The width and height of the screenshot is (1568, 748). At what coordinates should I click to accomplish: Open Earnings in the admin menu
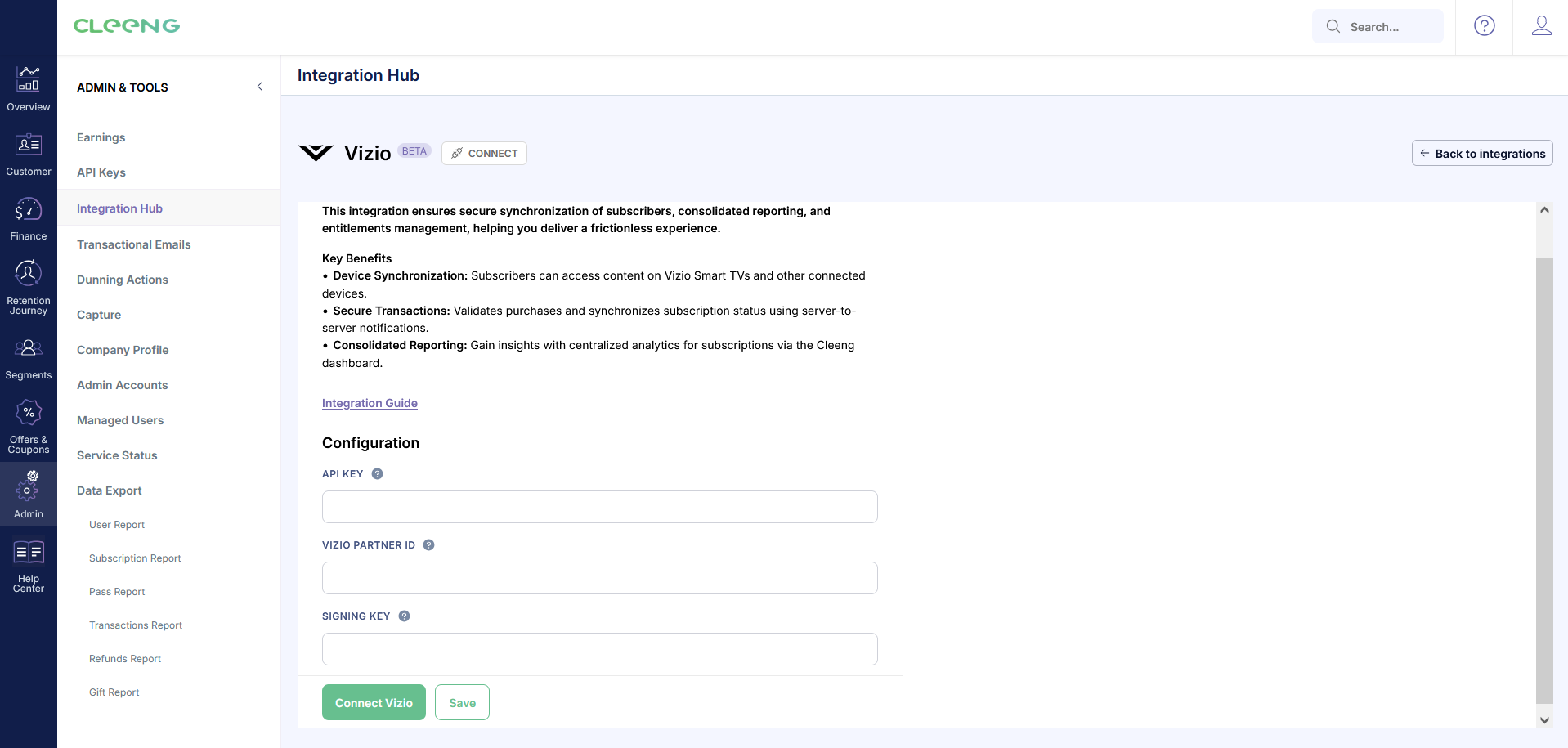[x=101, y=137]
